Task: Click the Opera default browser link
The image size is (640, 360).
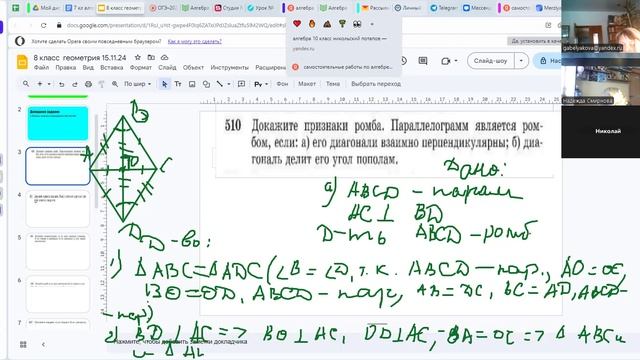Action: pos(195,41)
